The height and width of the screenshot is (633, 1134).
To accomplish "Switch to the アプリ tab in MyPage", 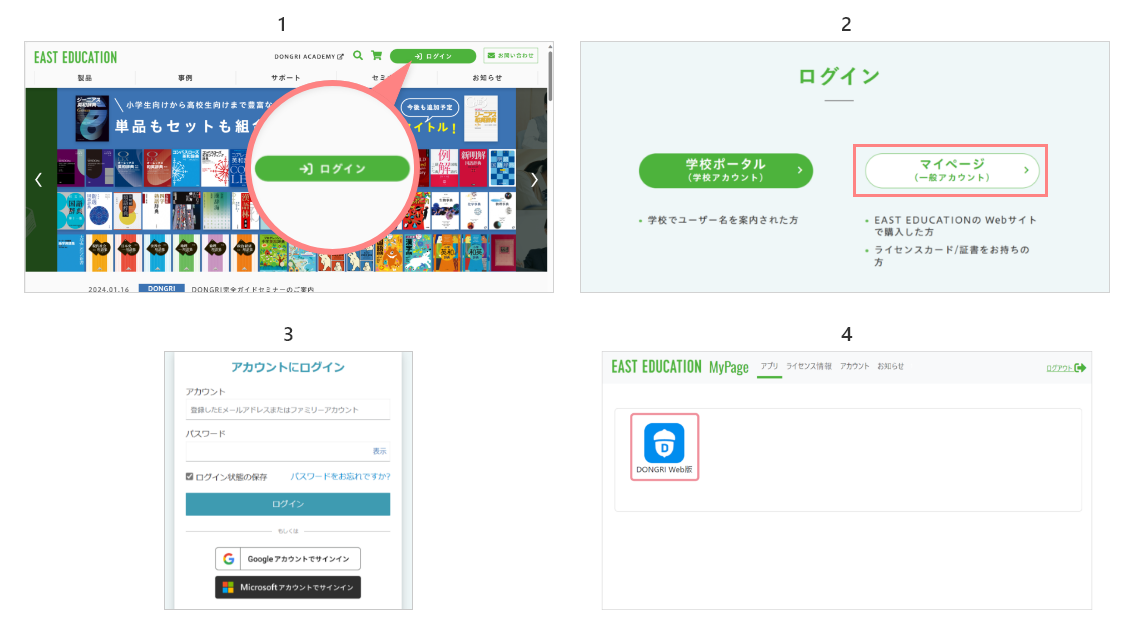I will (x=770, y=366).
